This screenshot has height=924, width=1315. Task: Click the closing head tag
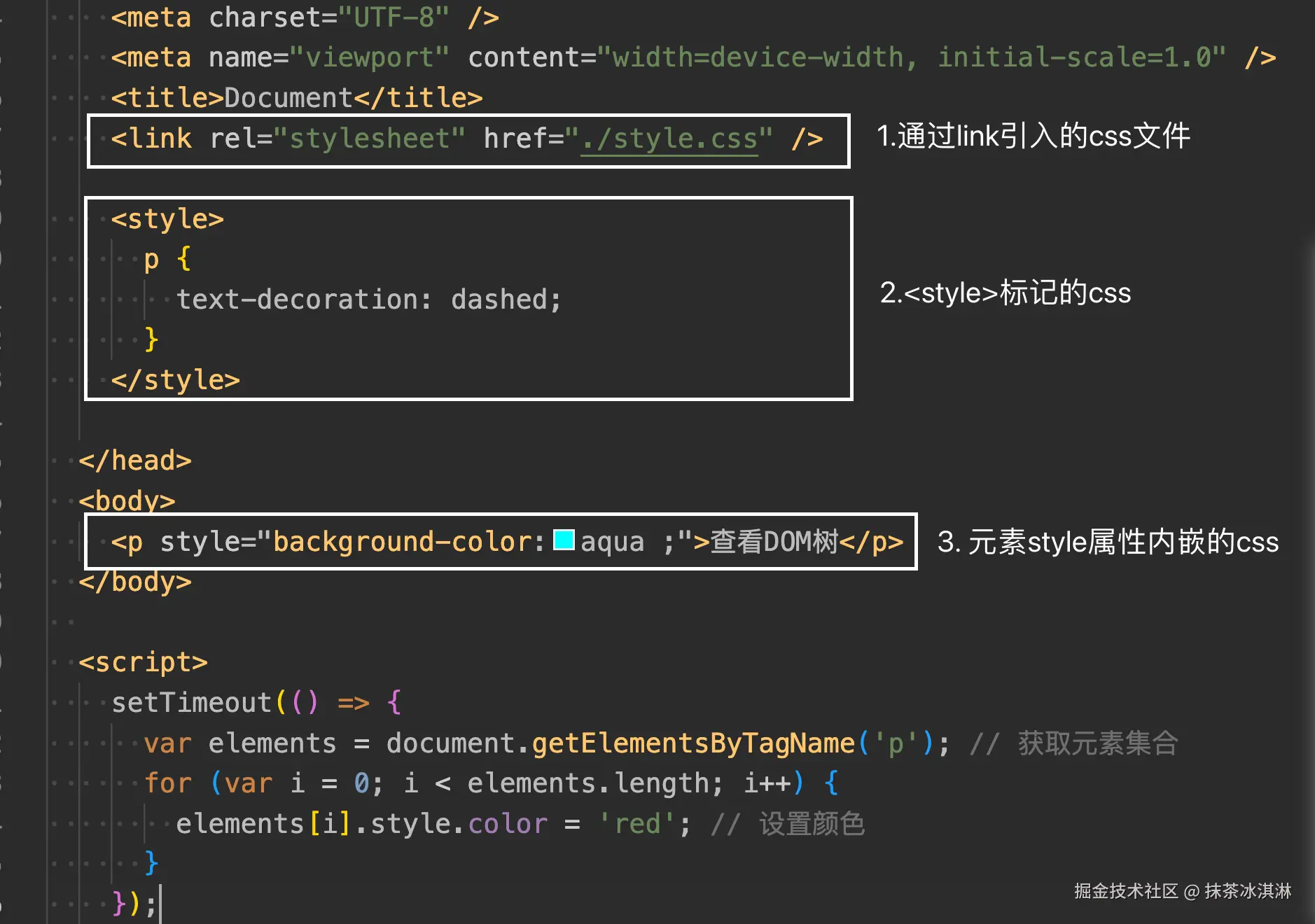click(135, 461)
